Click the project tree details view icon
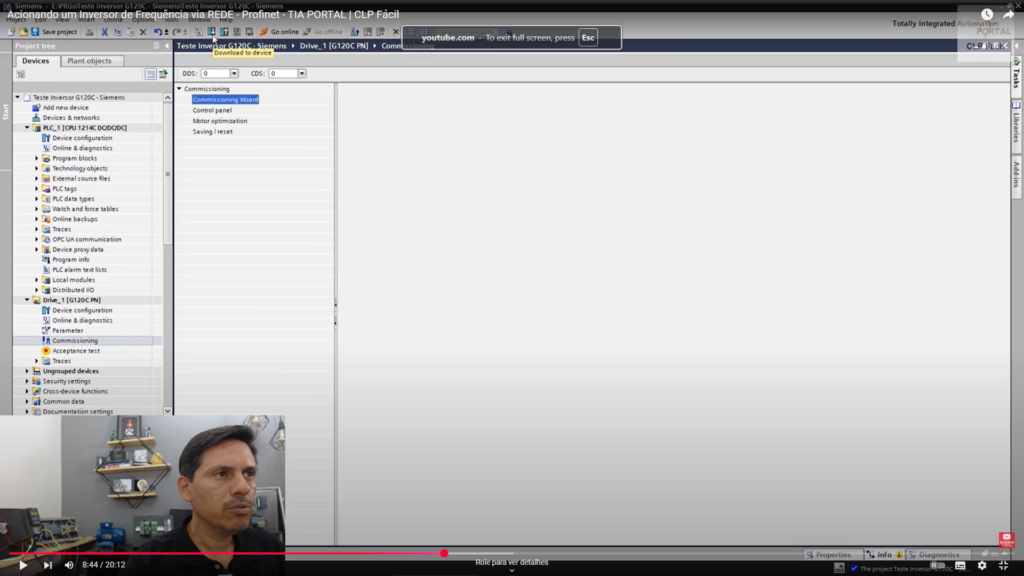The image size is (1024, 576). 151,74
